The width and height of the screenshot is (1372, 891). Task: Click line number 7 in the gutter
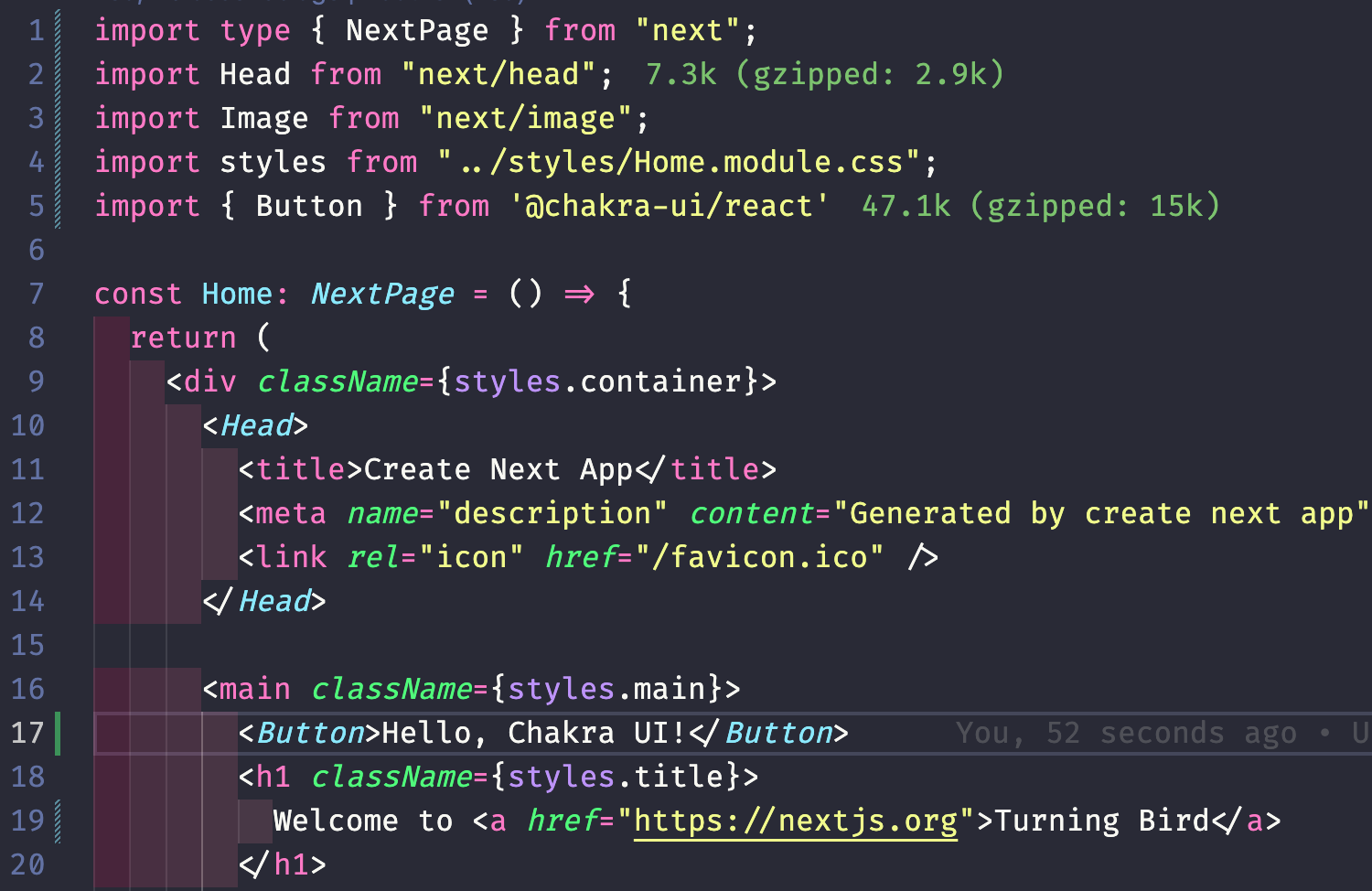pos(37,294)
